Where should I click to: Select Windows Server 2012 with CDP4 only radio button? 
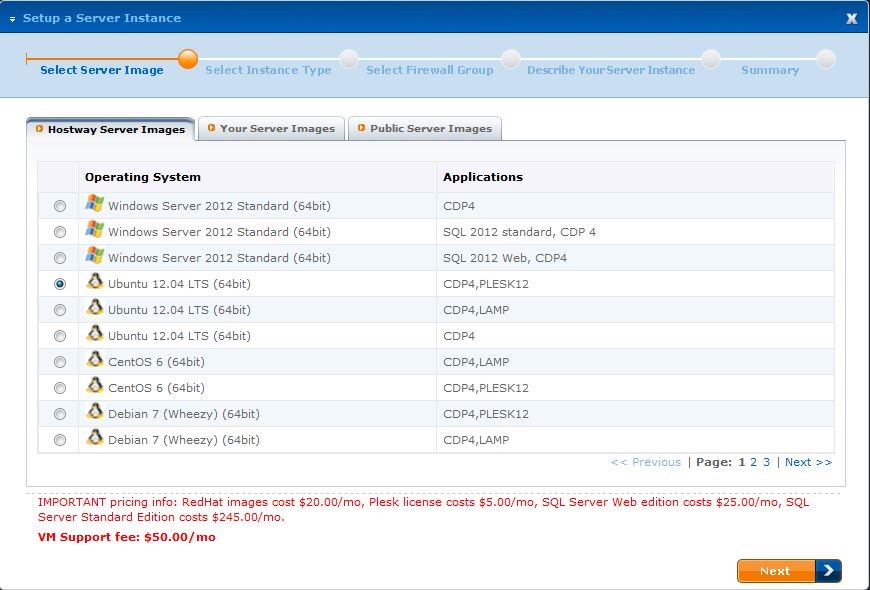(x=60, y=206)
